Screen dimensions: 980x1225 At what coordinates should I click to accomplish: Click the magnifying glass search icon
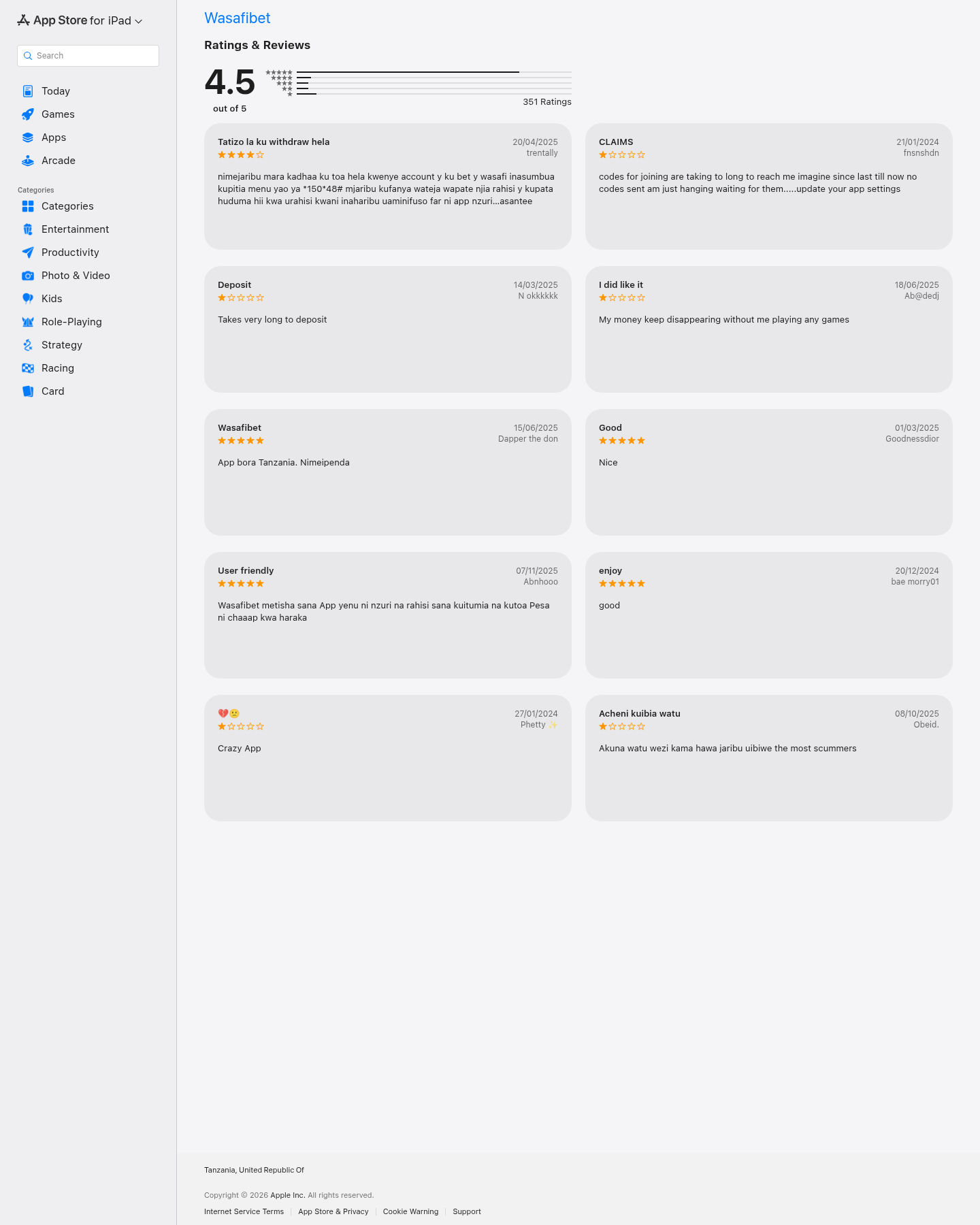[28, 56]
